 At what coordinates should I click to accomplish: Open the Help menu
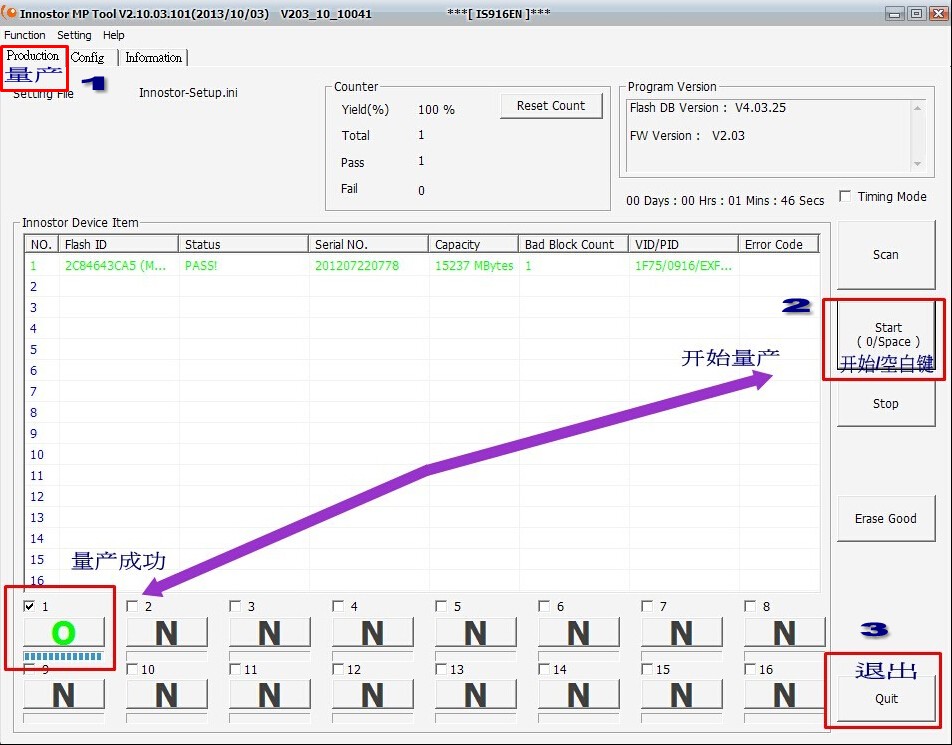pyautogui.click(x=114, y=35)
